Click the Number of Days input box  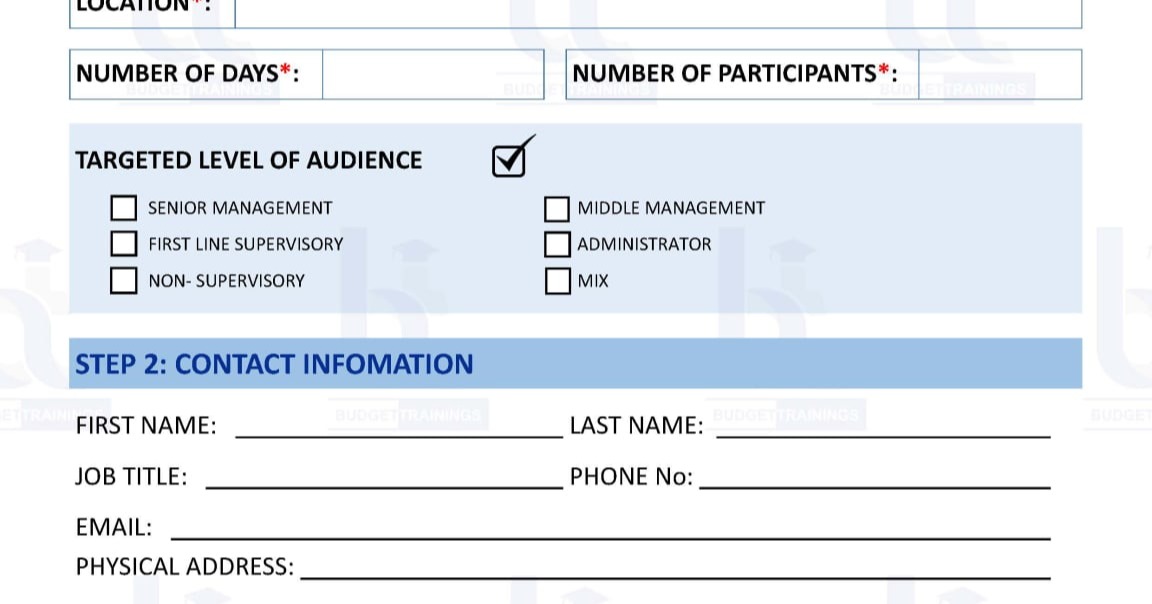click(x=433, y=74)
